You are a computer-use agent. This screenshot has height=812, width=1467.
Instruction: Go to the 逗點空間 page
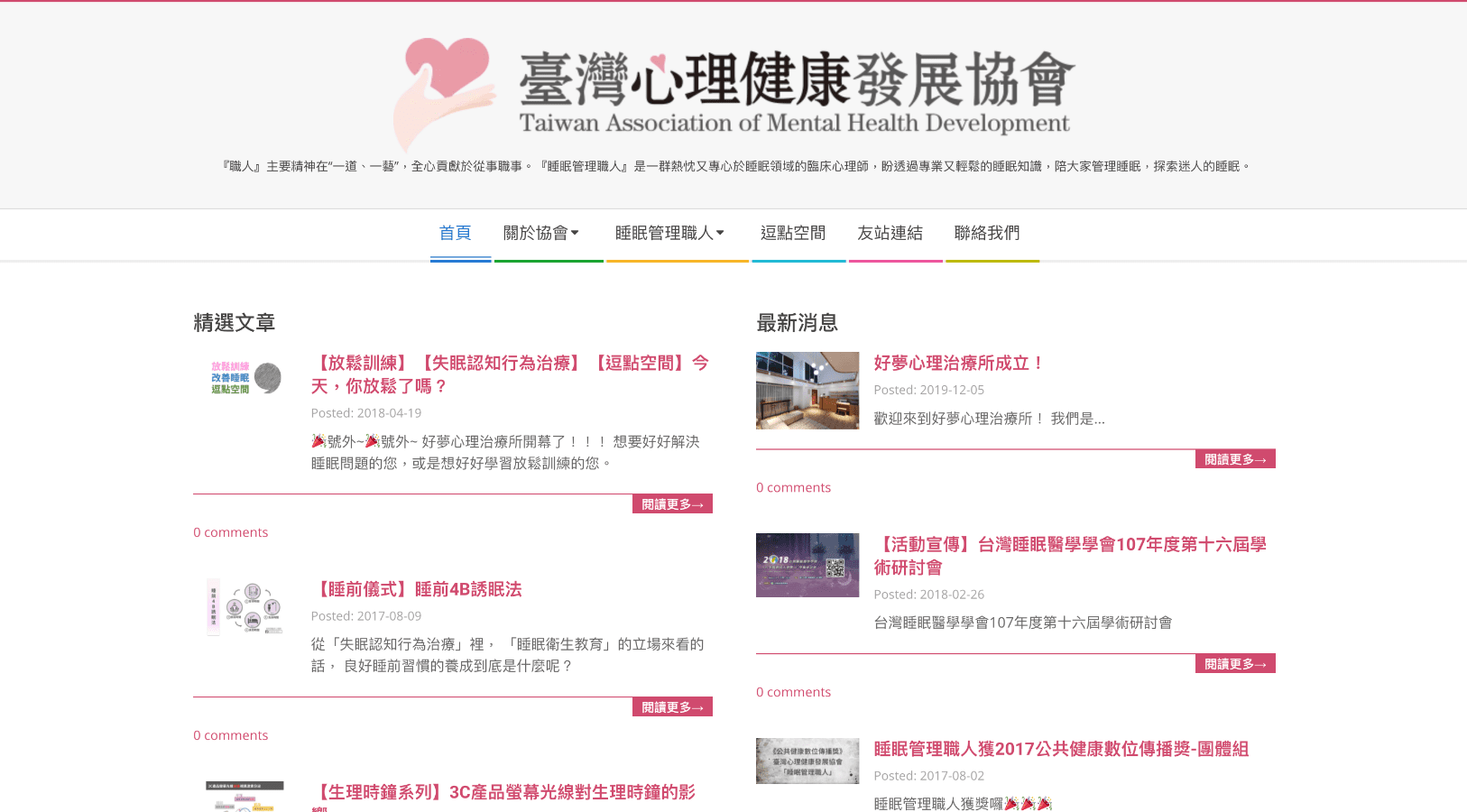point(793,234)
